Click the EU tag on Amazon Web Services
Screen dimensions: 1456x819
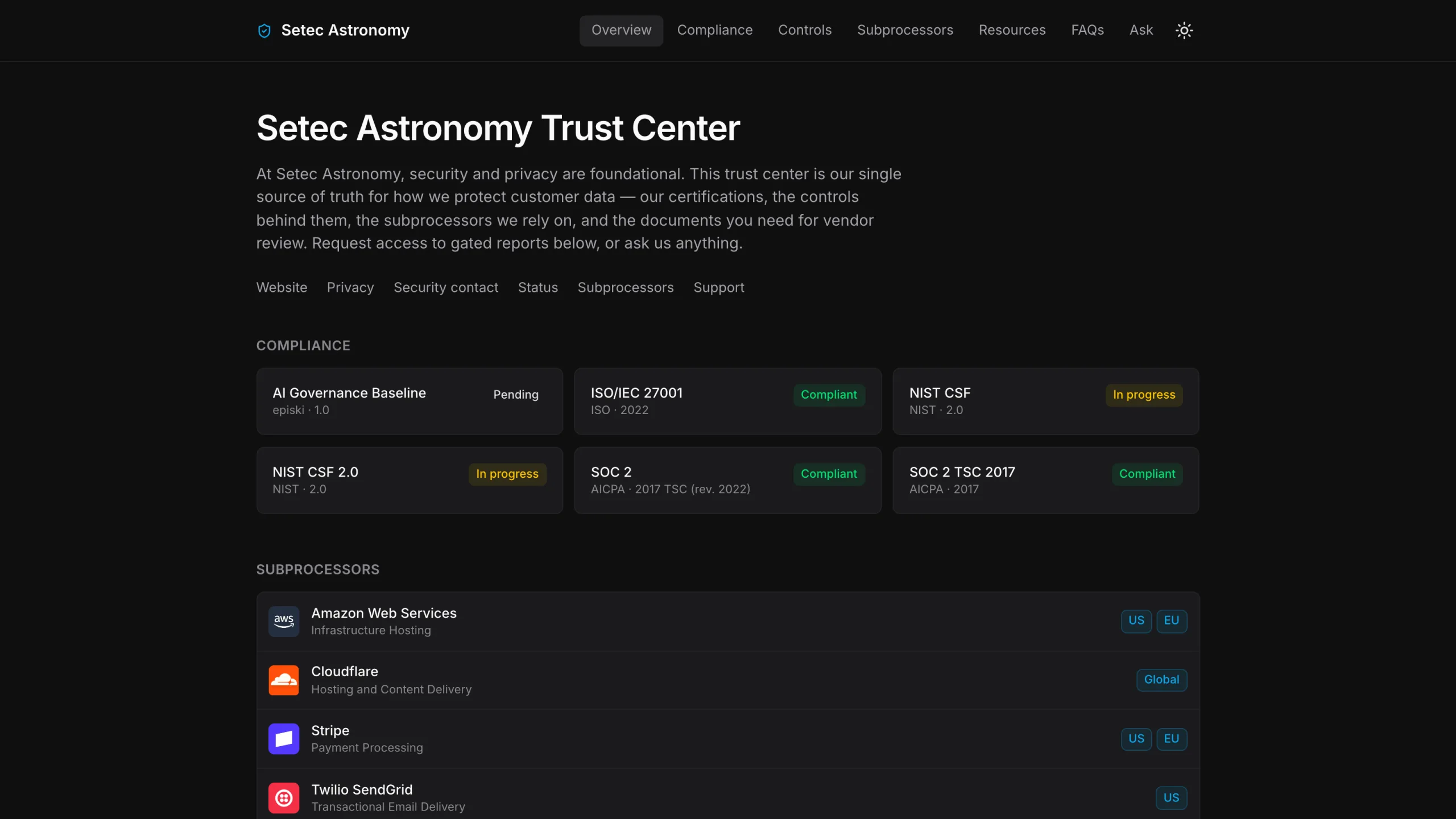click(x=1172, y=621)
